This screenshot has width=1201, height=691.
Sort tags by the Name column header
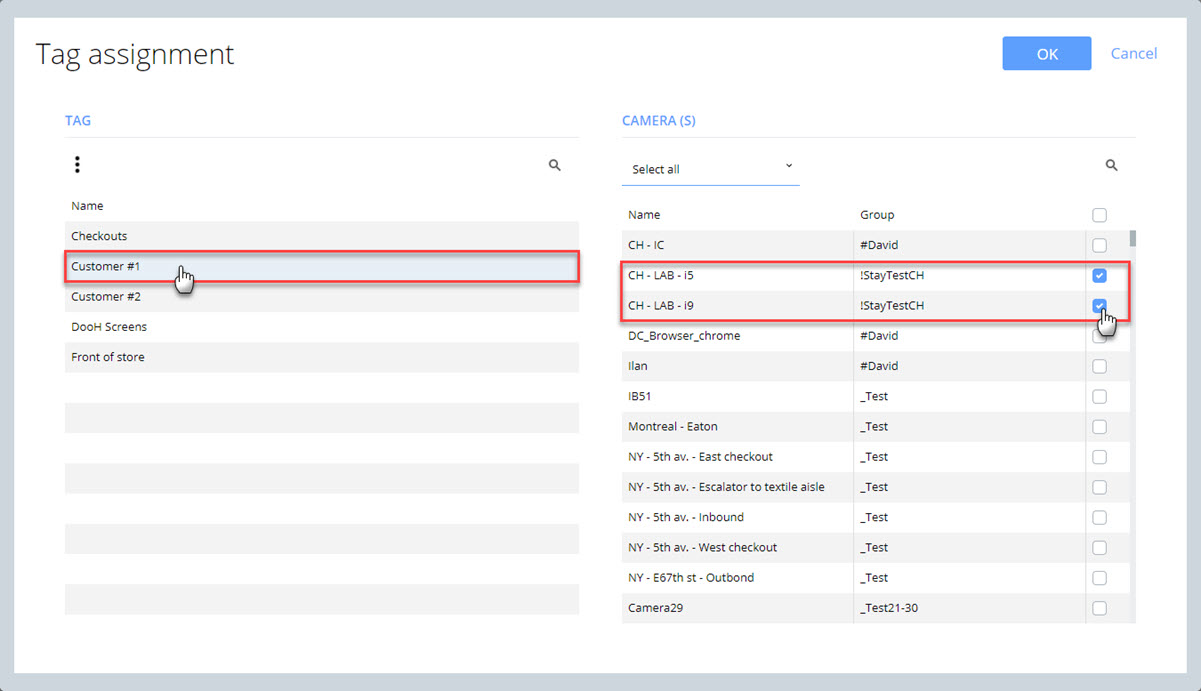point(87,206)
